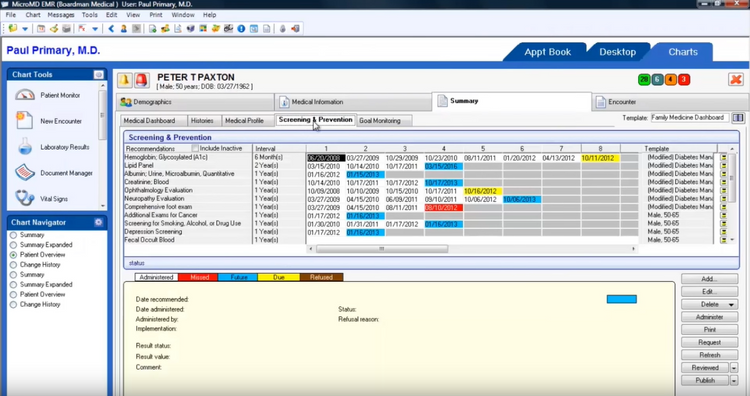750x396 pixels.
Task: Click the red siren alert icon
Action: [142, 80]
